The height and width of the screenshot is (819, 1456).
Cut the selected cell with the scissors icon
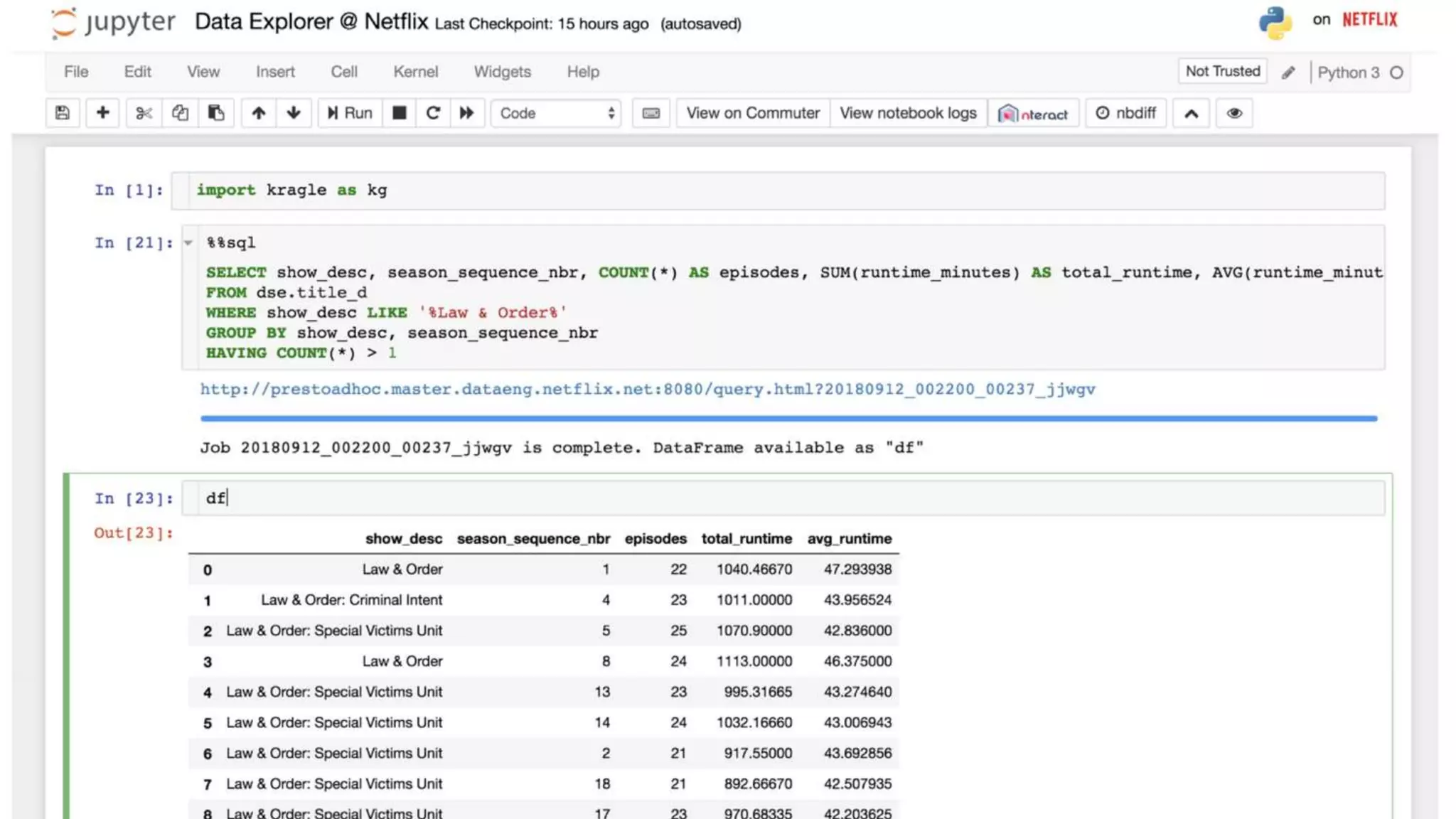click(144, 113)
